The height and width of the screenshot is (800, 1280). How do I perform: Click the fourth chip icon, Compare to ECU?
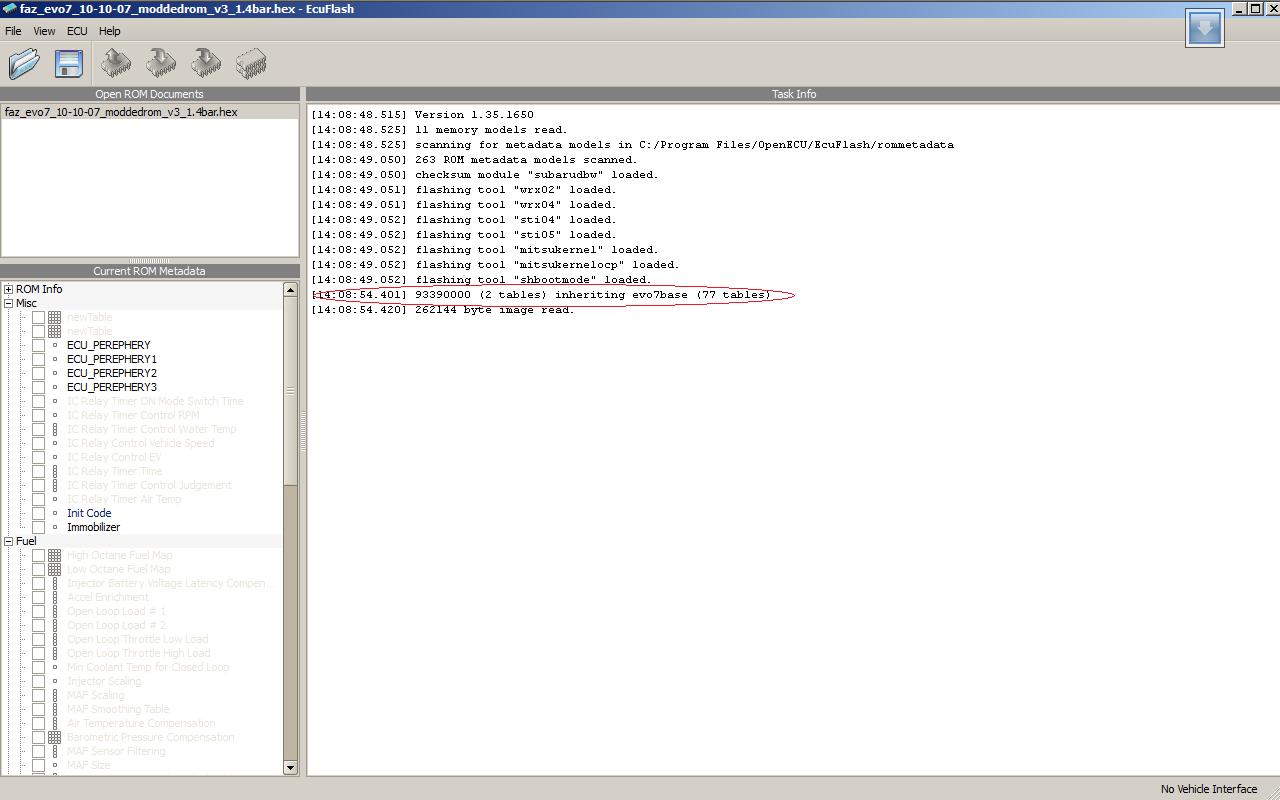pos(251,64)
